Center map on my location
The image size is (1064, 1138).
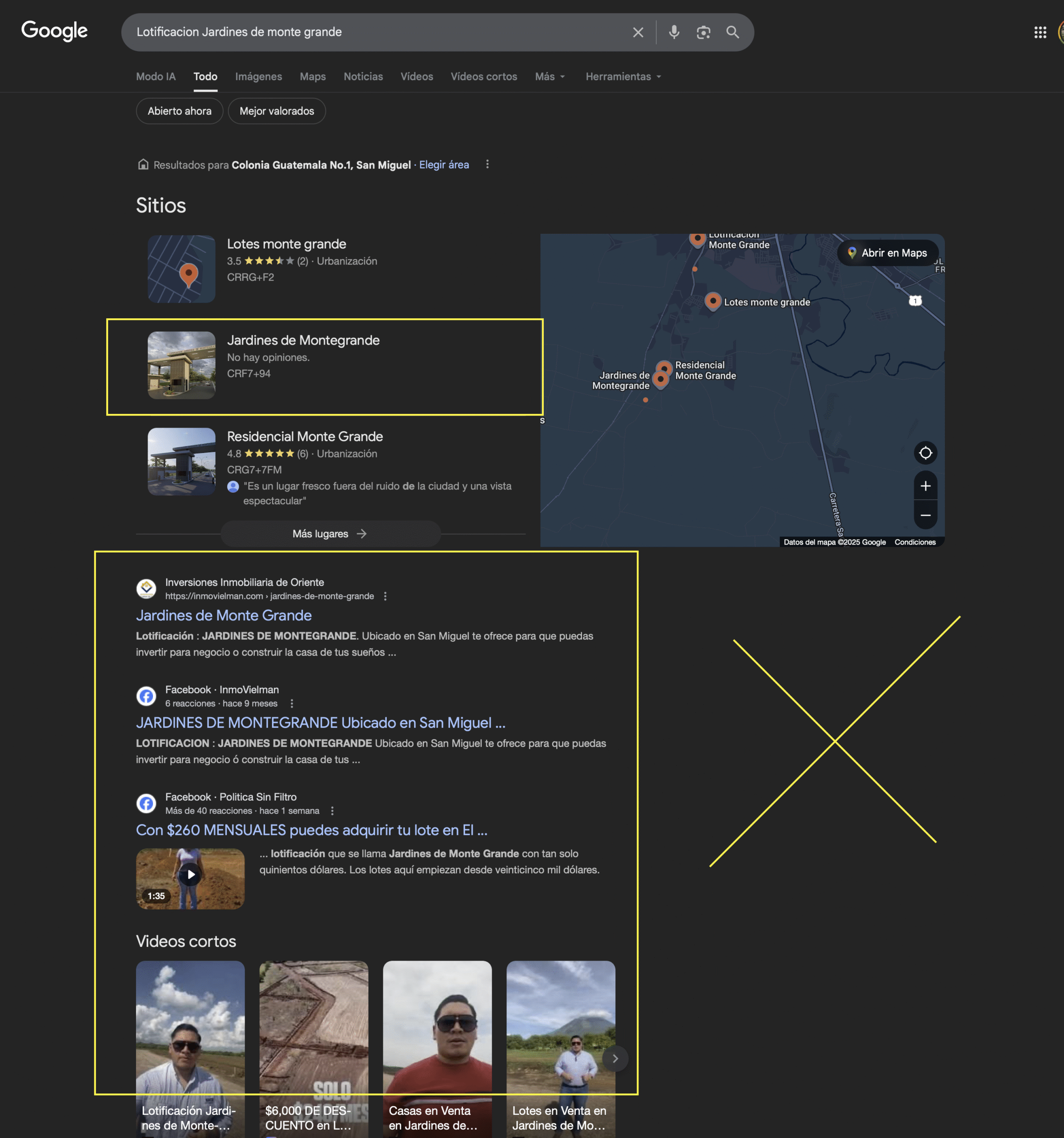[925, 453]
